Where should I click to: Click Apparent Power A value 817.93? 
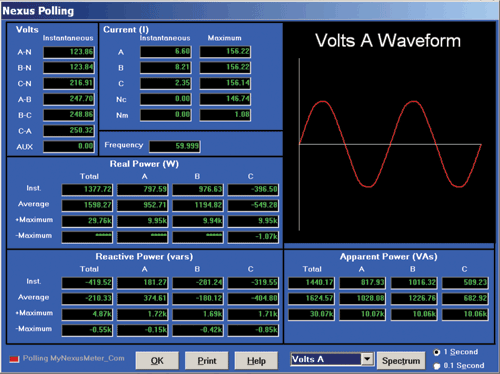click(362, 283)
